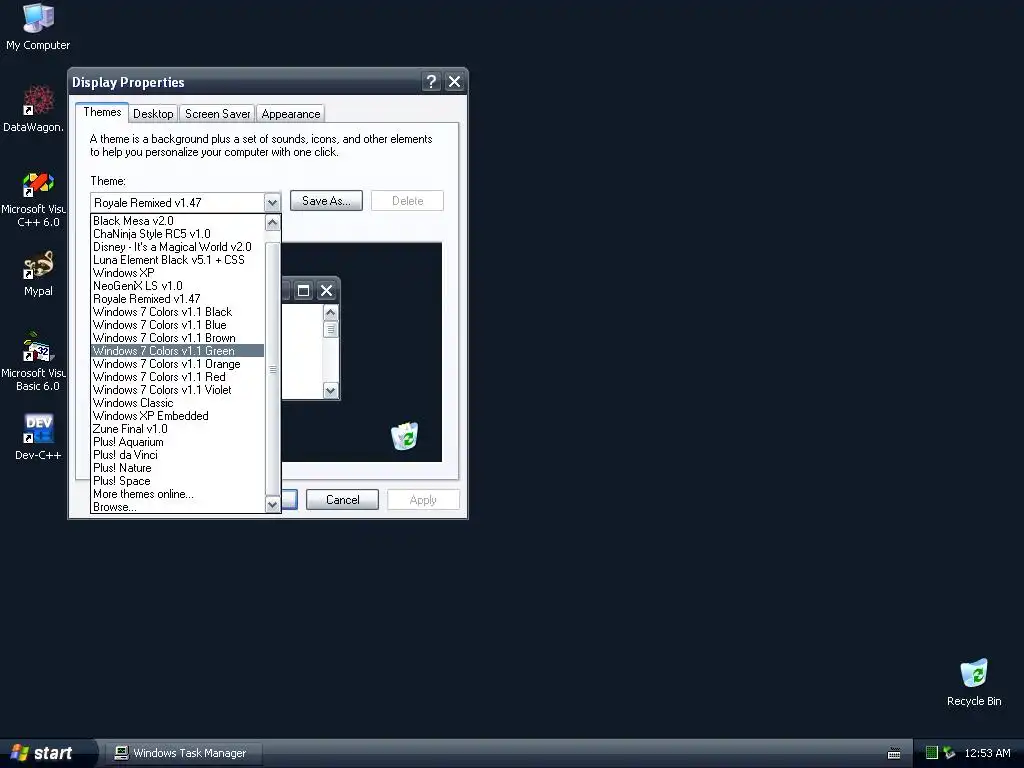
Task: Click the Theme combo box showing Royale Remixed
Action: coord(185,202)
